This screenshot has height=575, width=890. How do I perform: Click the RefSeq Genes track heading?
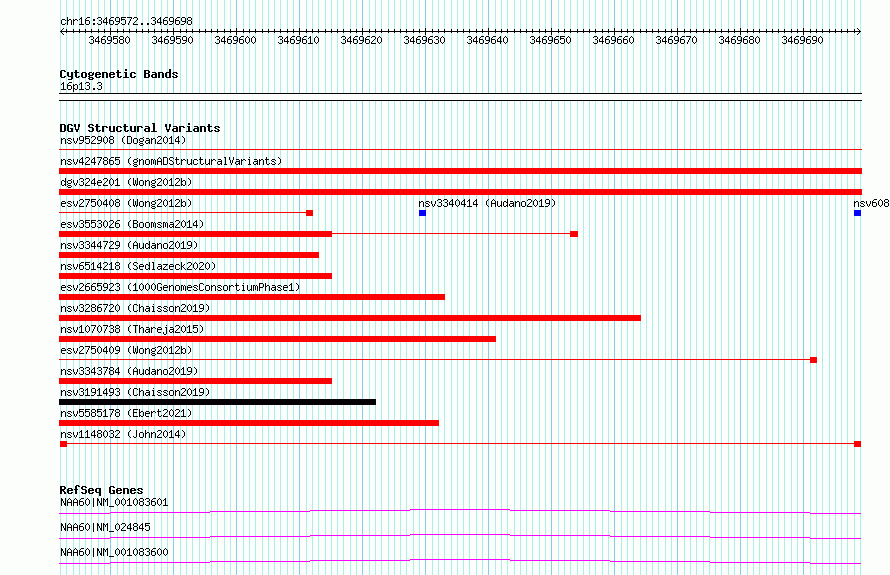tap(101, 490)
